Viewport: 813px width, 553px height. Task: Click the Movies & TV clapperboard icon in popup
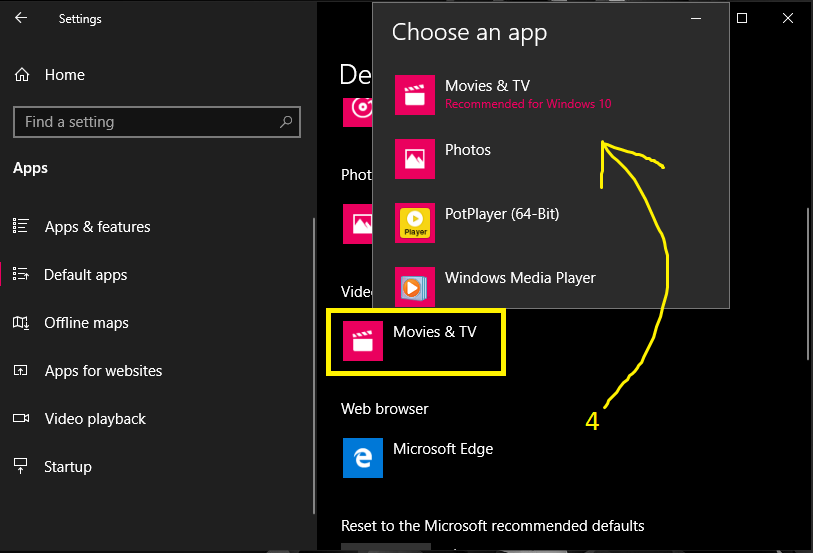tap(415, 95)
